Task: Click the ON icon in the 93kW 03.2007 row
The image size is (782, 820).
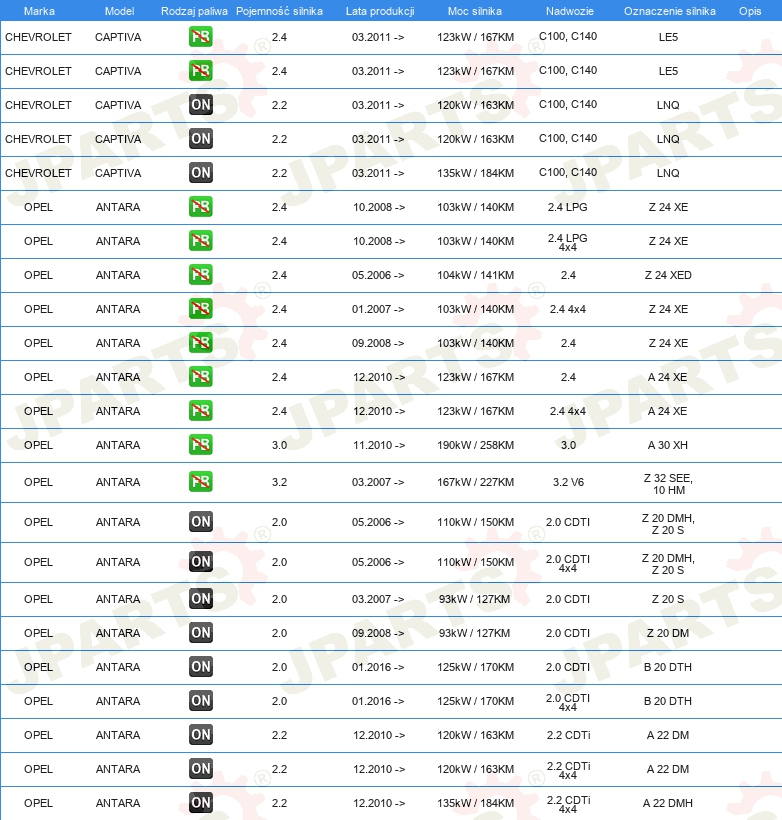Action: (201, 599)
